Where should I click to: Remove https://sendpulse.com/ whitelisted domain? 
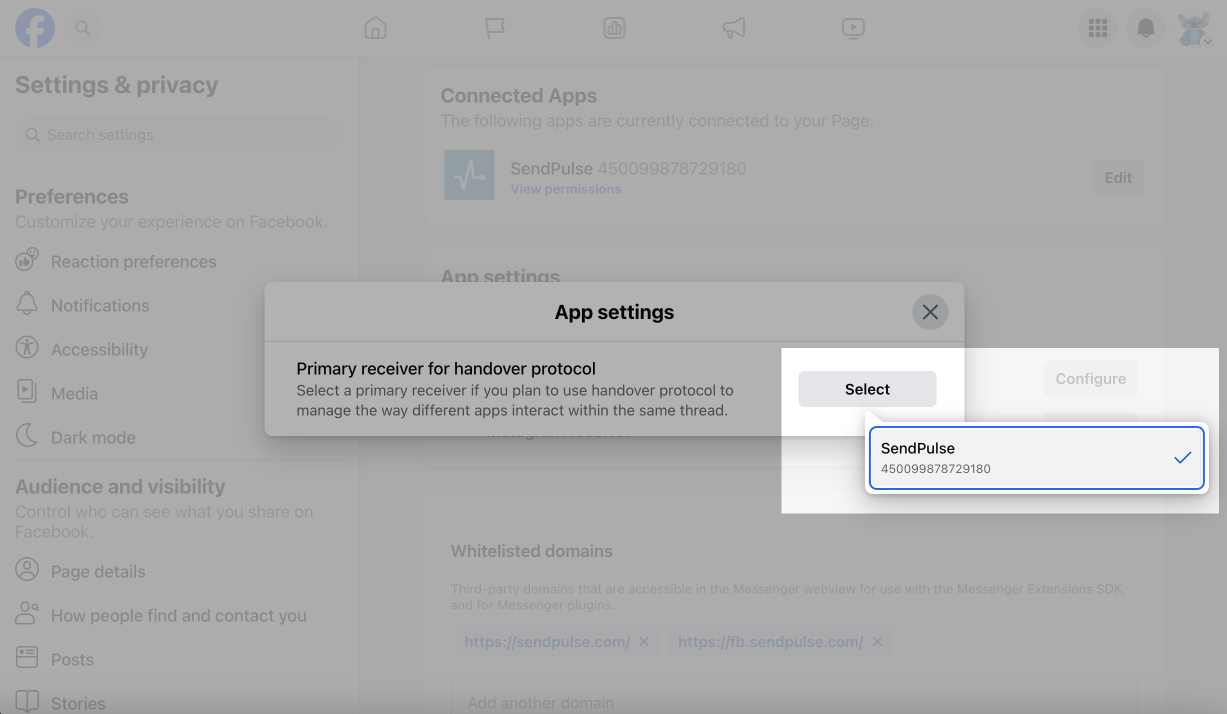click(644, 642)
